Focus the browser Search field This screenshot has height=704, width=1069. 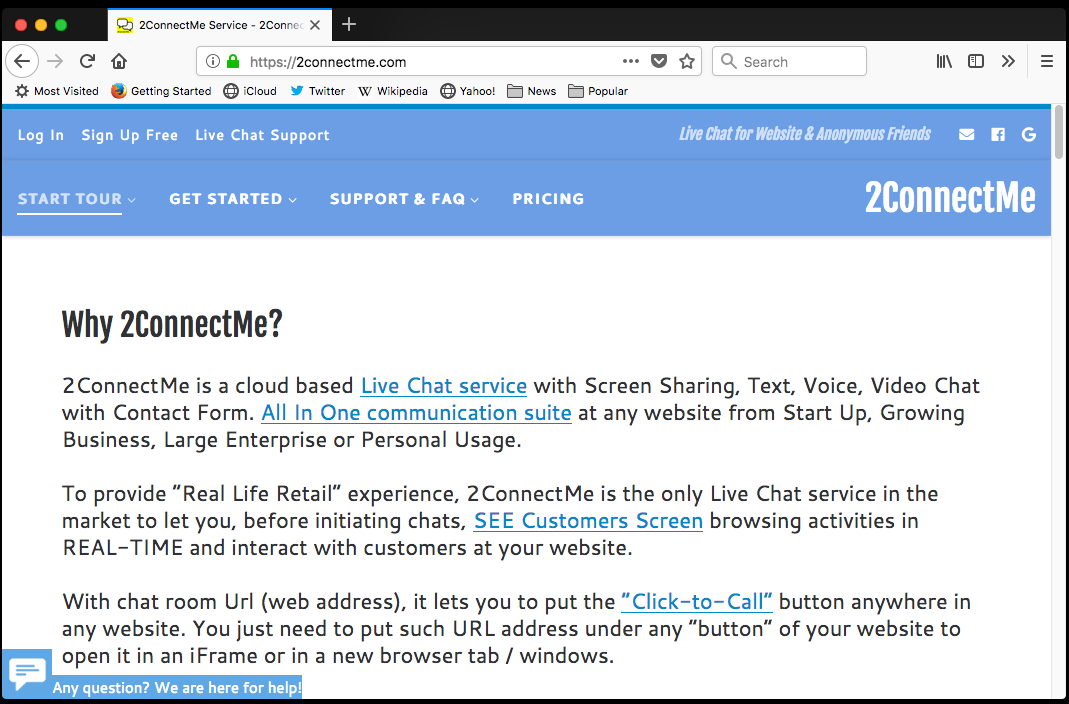[x=789, y=61]
